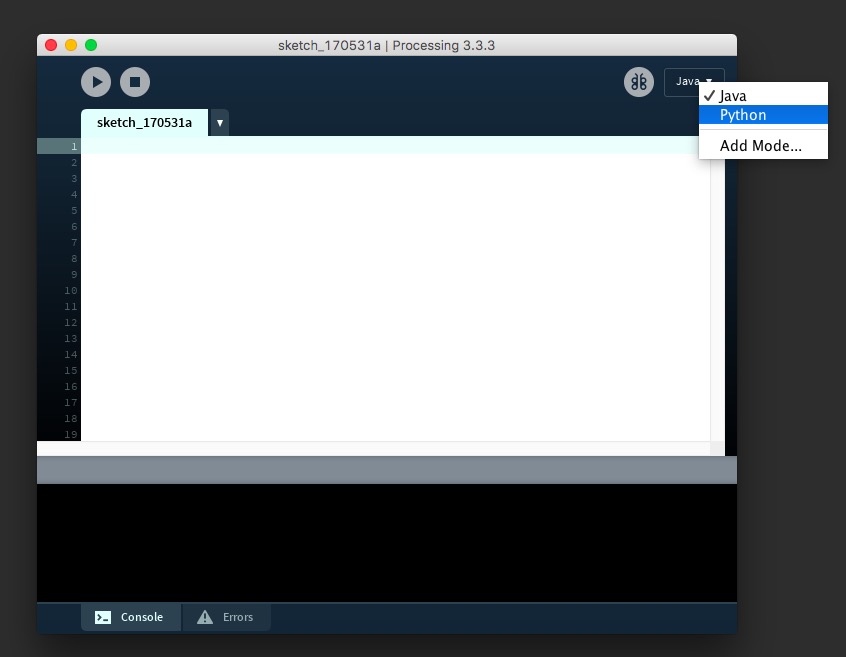Image resolution: width=846 pixels, height=657 pixels.
Task: Click the editor's vertical scrollbar
Action: pos(717,300)
